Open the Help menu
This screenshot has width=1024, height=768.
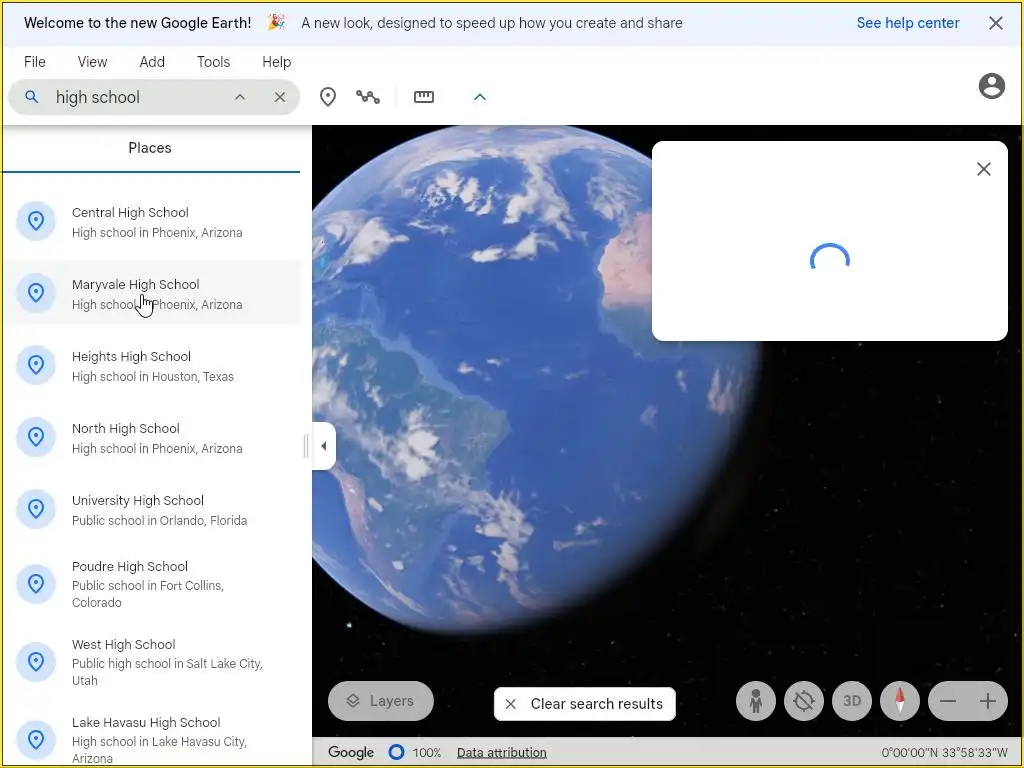pyautogui.click(x=276, y=62)
